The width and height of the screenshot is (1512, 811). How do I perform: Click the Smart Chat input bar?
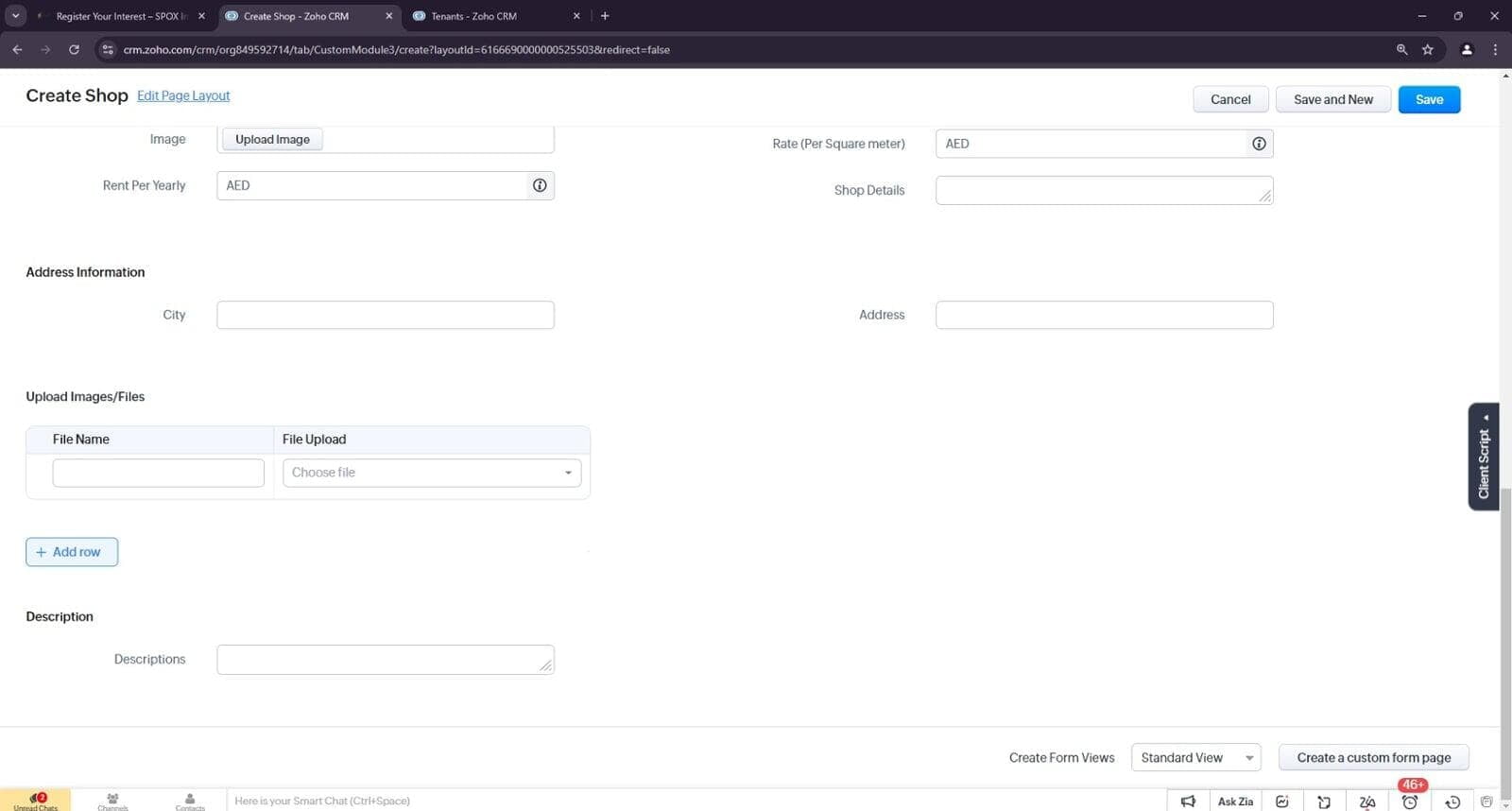click(x=697, y=801)
